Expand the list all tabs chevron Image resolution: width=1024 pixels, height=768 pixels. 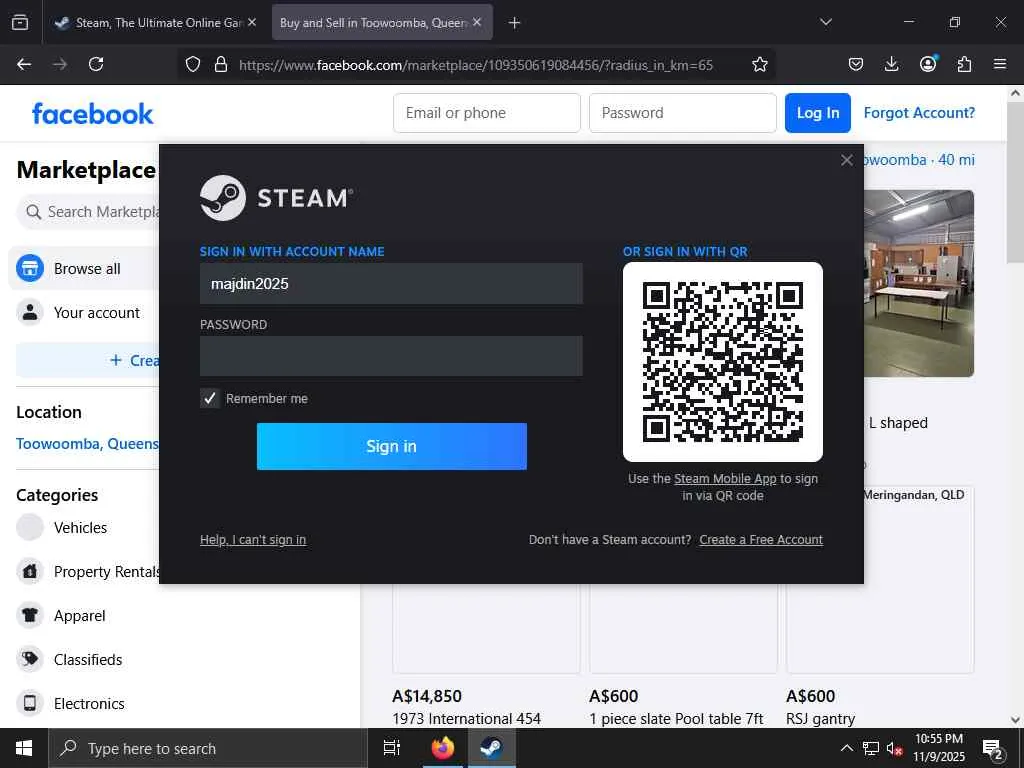click(x=825, y=22)
